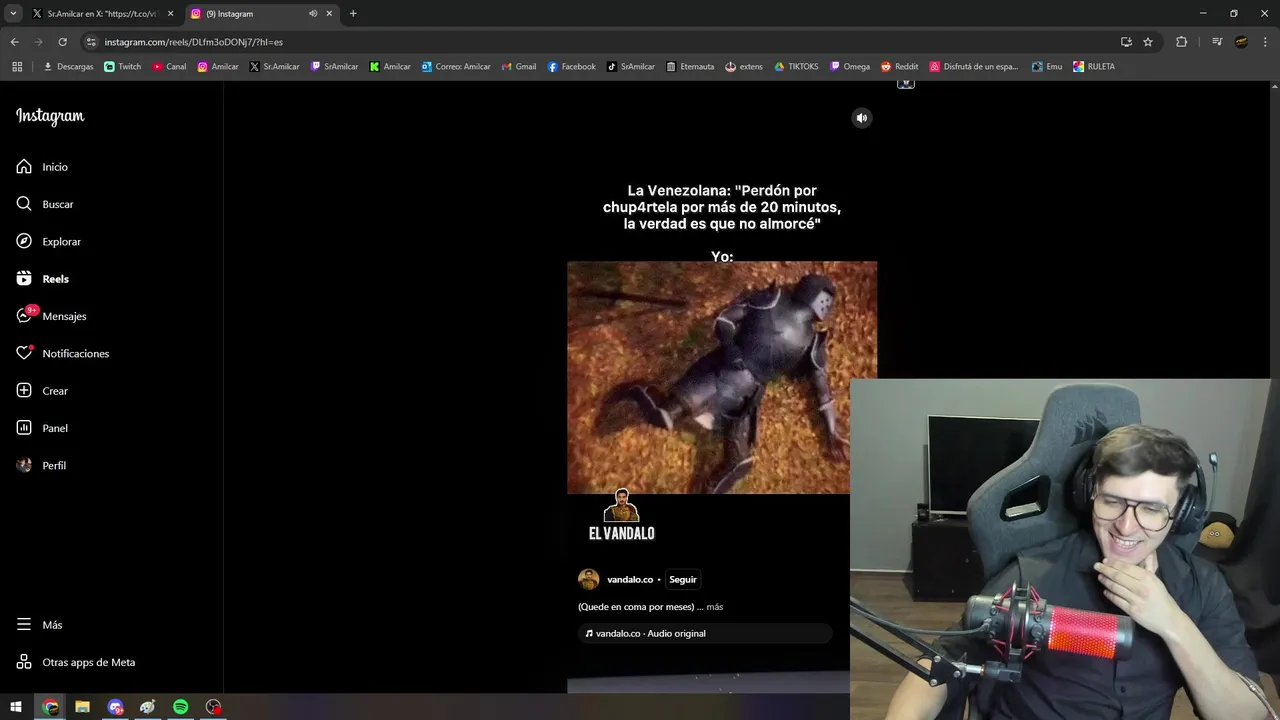This screenshot has height=720, width=1280.
Task: Open Disfrutá de un espa... bookmark
Action: point(974,67)
